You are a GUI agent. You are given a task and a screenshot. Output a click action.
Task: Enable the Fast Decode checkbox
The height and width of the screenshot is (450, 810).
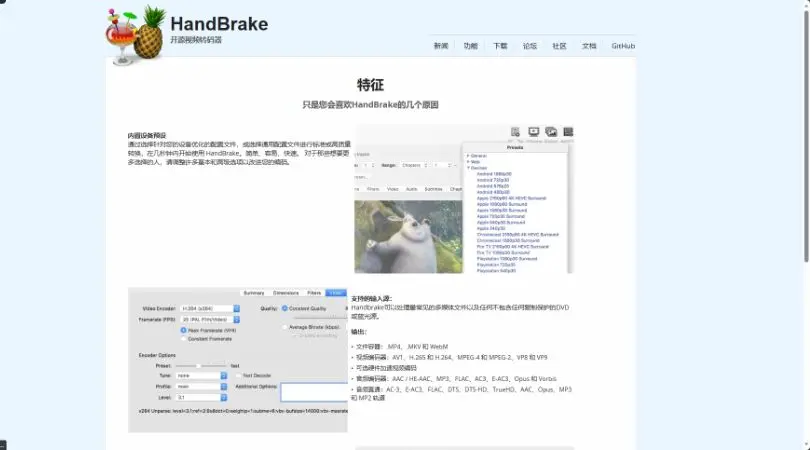click(x=238, y=376)
